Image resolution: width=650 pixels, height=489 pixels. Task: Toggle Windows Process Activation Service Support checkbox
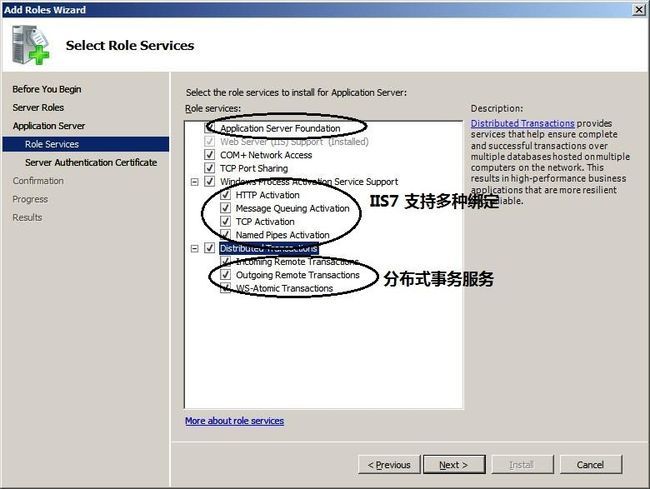[210, 181]
